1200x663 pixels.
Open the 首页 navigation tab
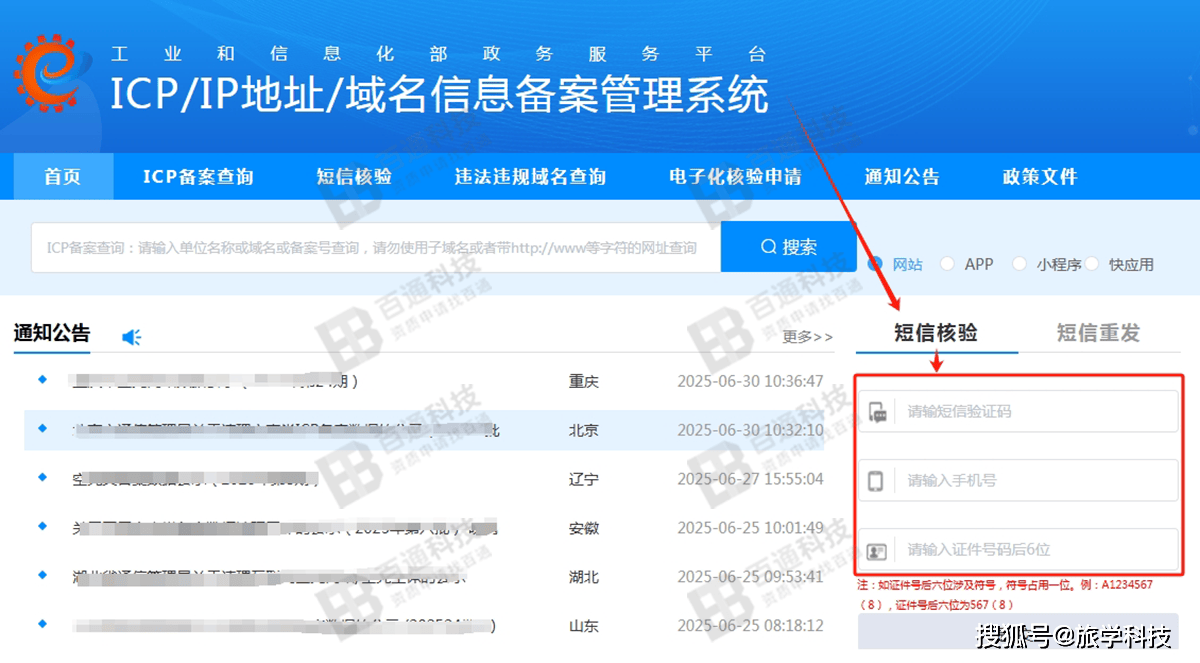click(x=63, y=177)
